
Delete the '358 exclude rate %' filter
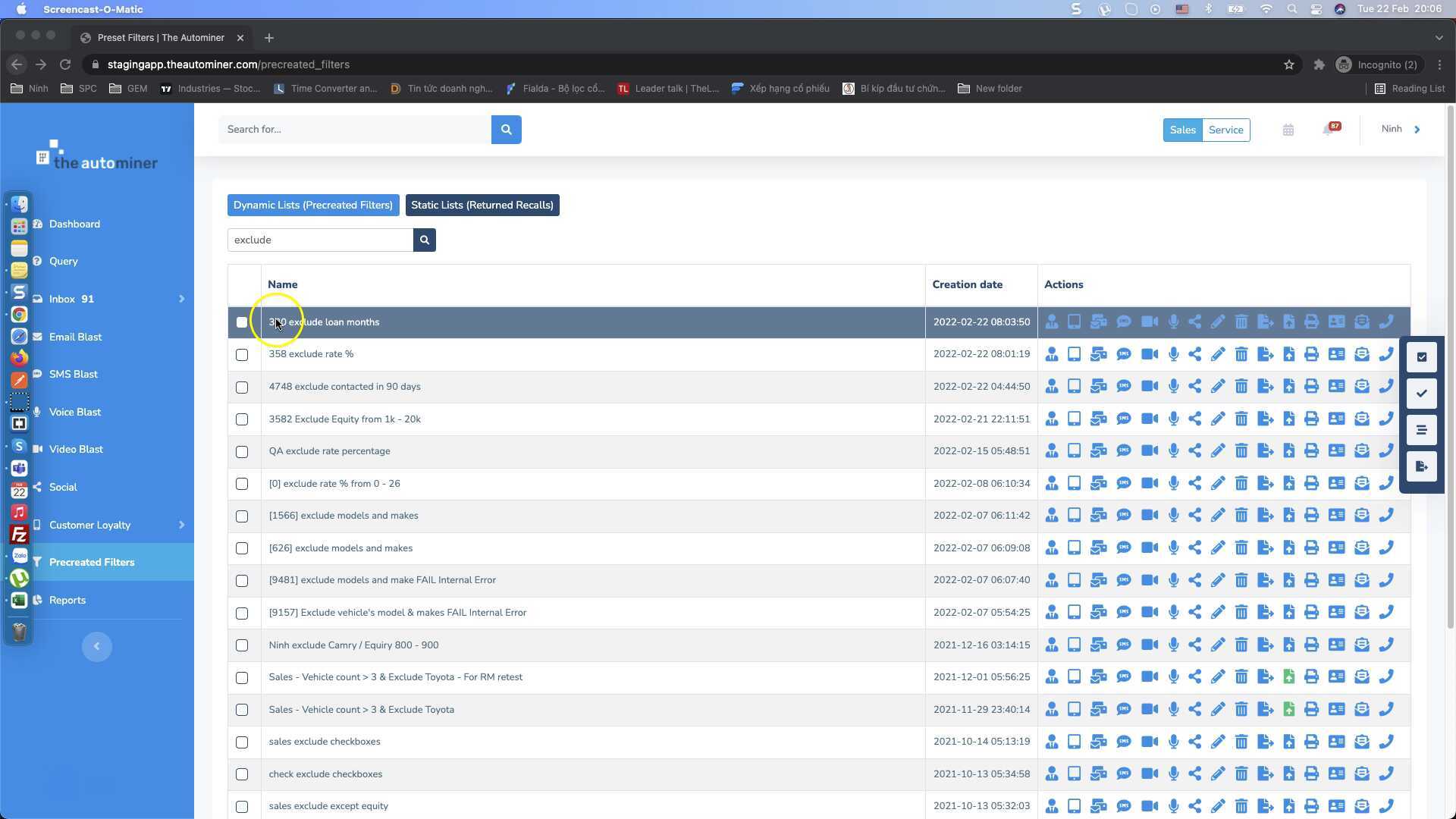1241,354
